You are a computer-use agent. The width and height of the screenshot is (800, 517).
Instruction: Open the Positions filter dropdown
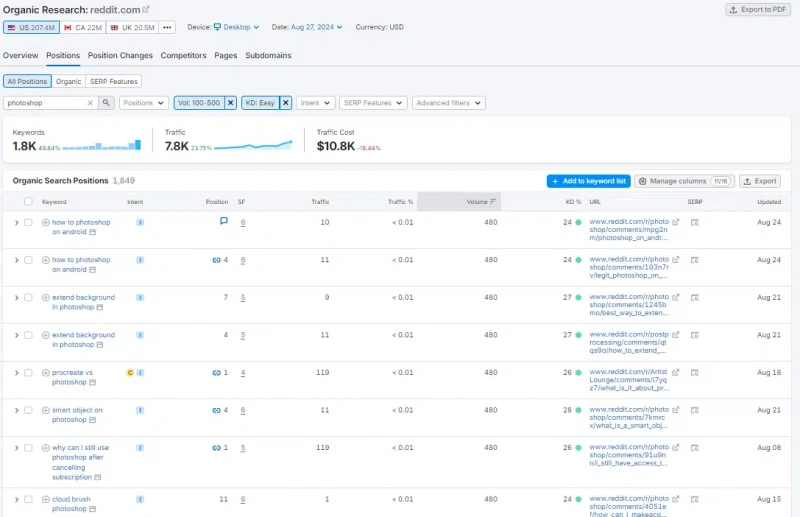pos(144,103)
